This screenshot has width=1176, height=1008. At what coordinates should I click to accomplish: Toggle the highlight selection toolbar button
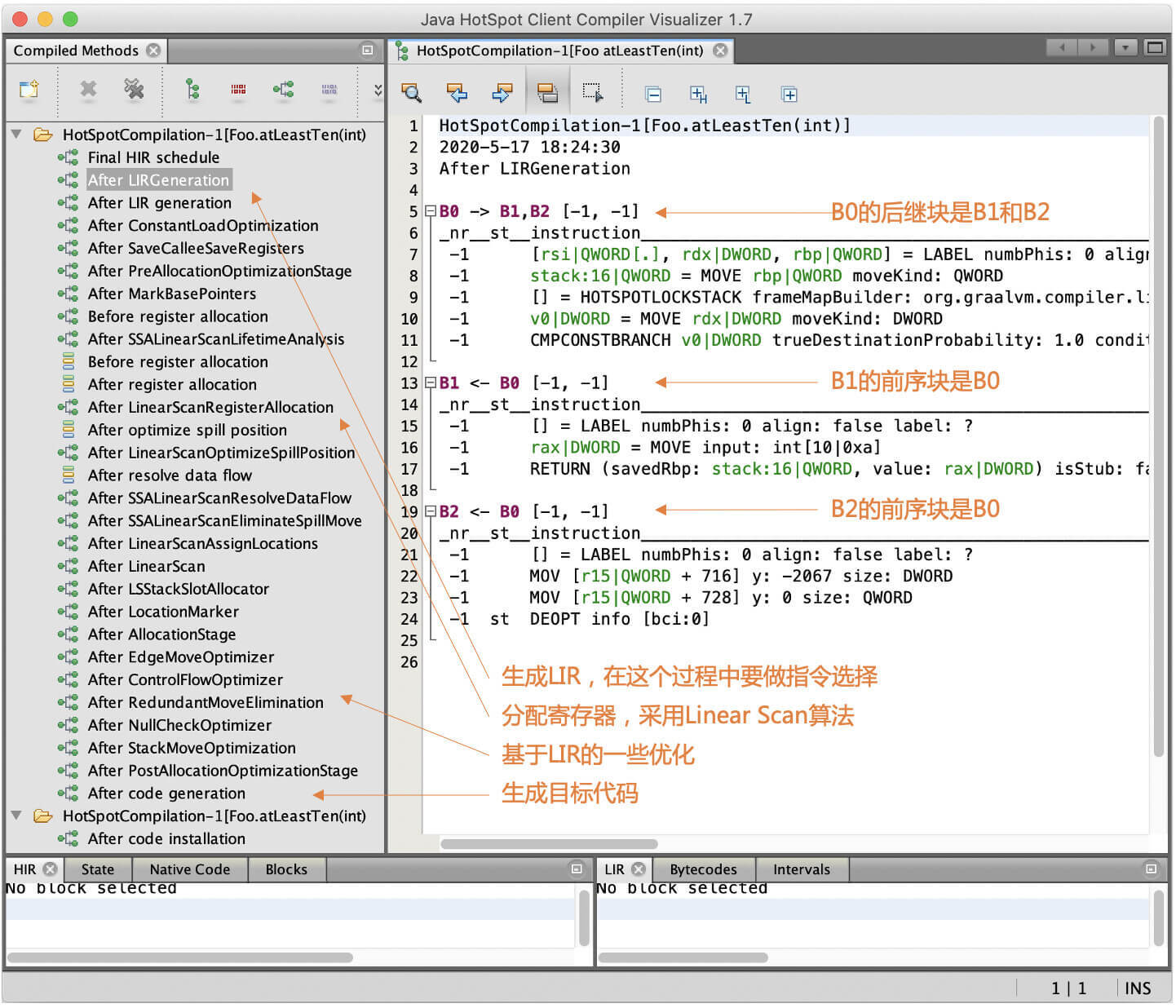547,94
